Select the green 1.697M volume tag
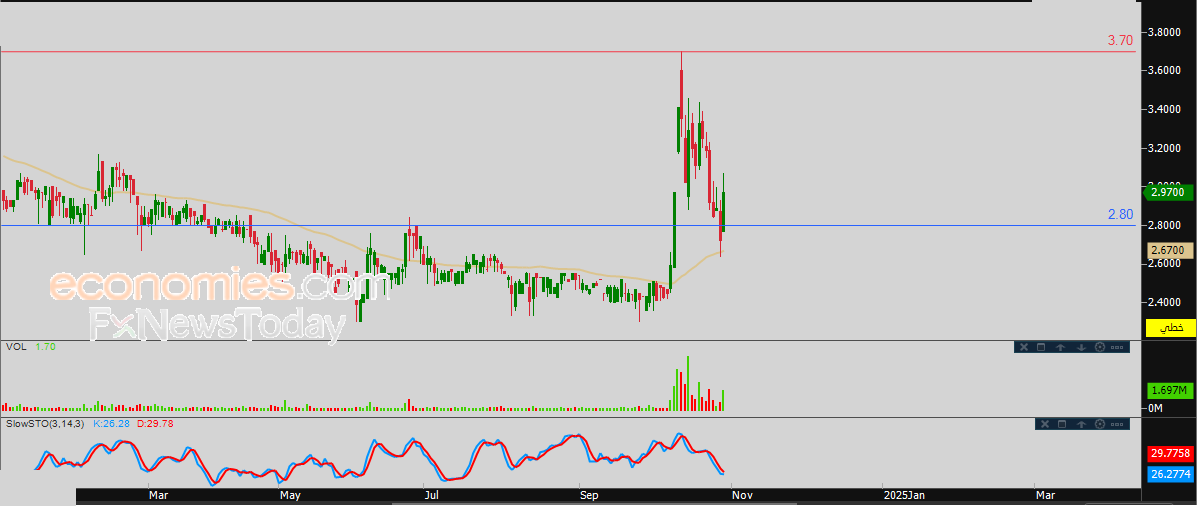 click(x=1170, y=391)
